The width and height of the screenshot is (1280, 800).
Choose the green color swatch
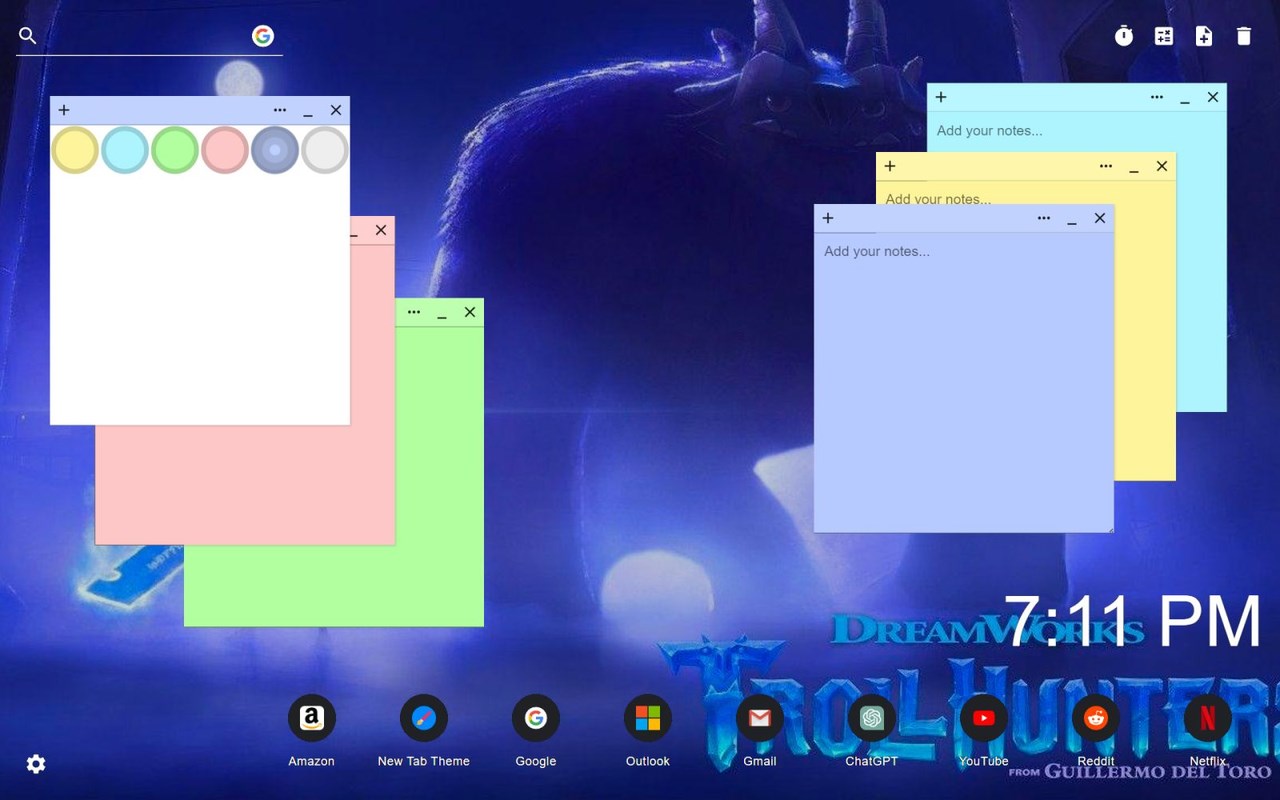[x=175, y=150]
